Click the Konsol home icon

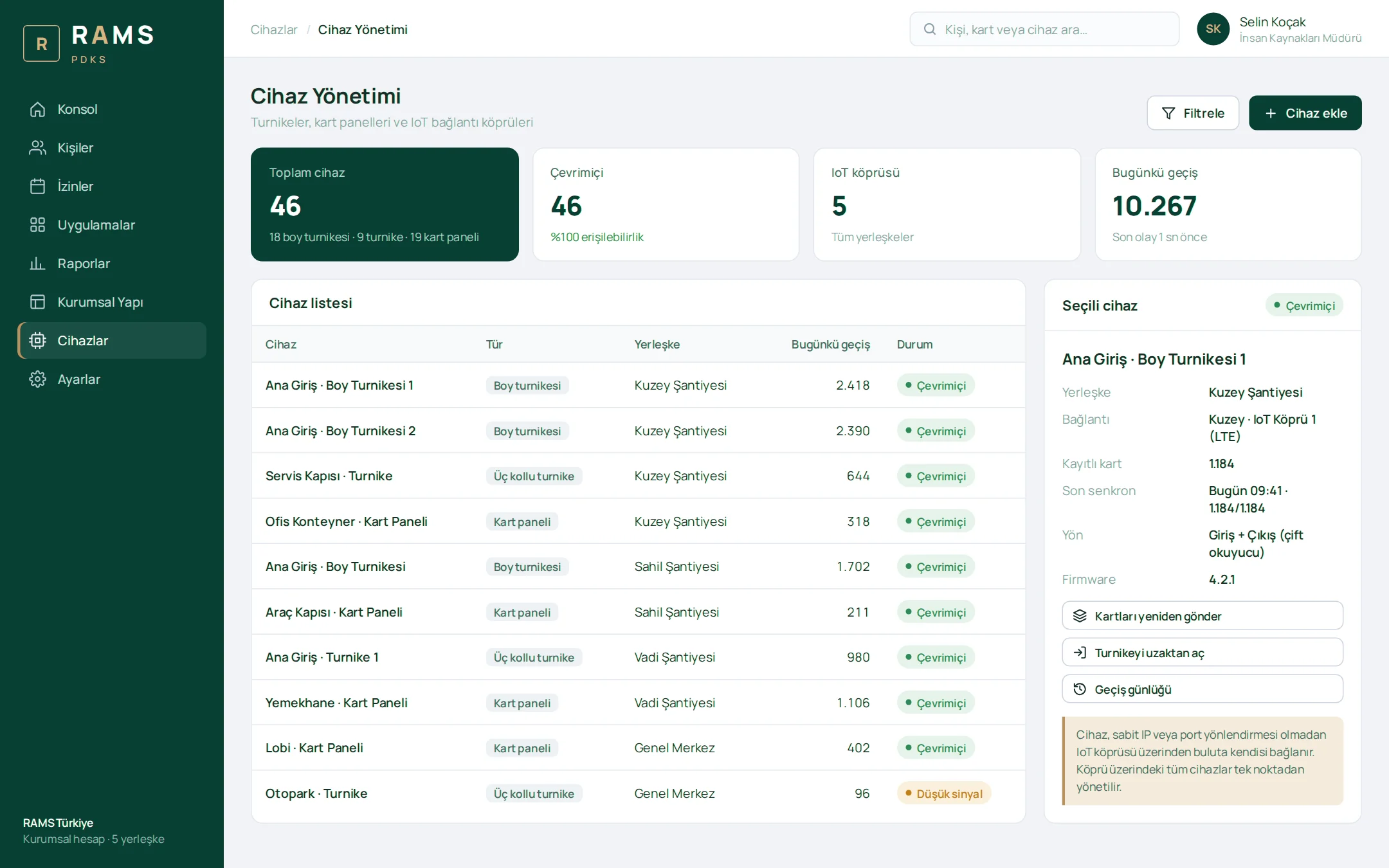point(37,109)
